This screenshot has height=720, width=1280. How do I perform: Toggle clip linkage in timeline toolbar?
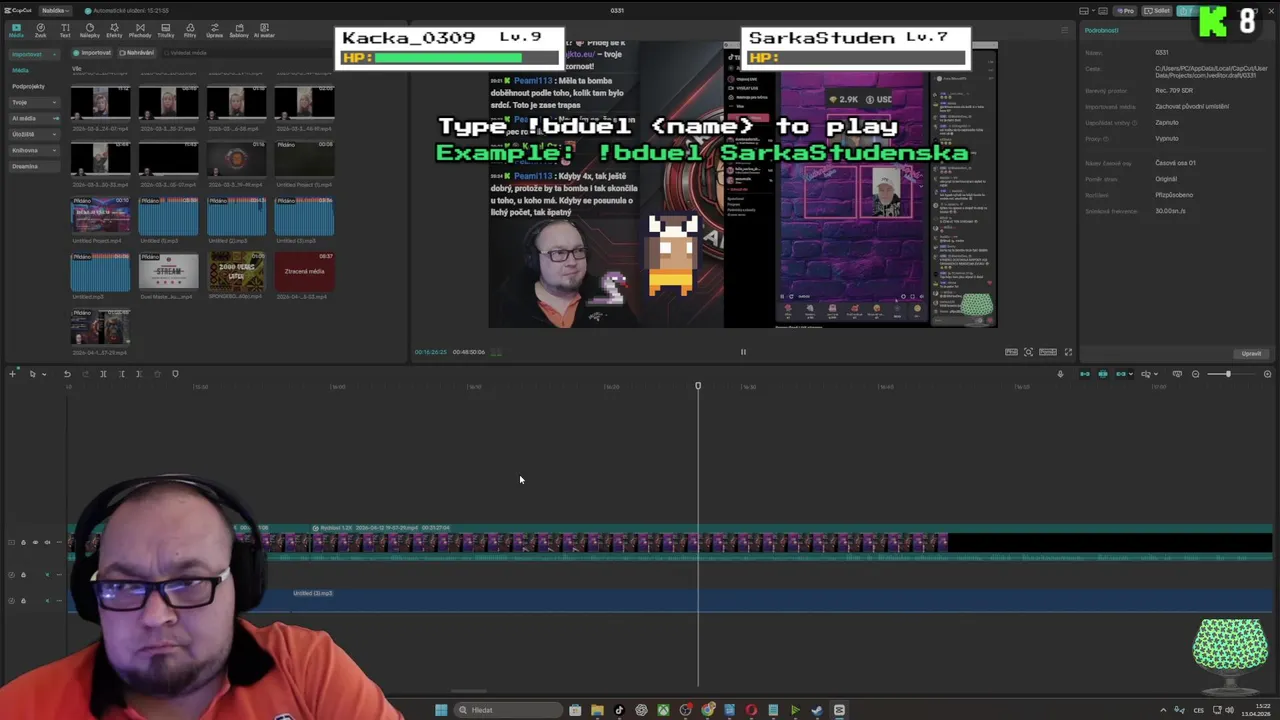(1121, 374)
